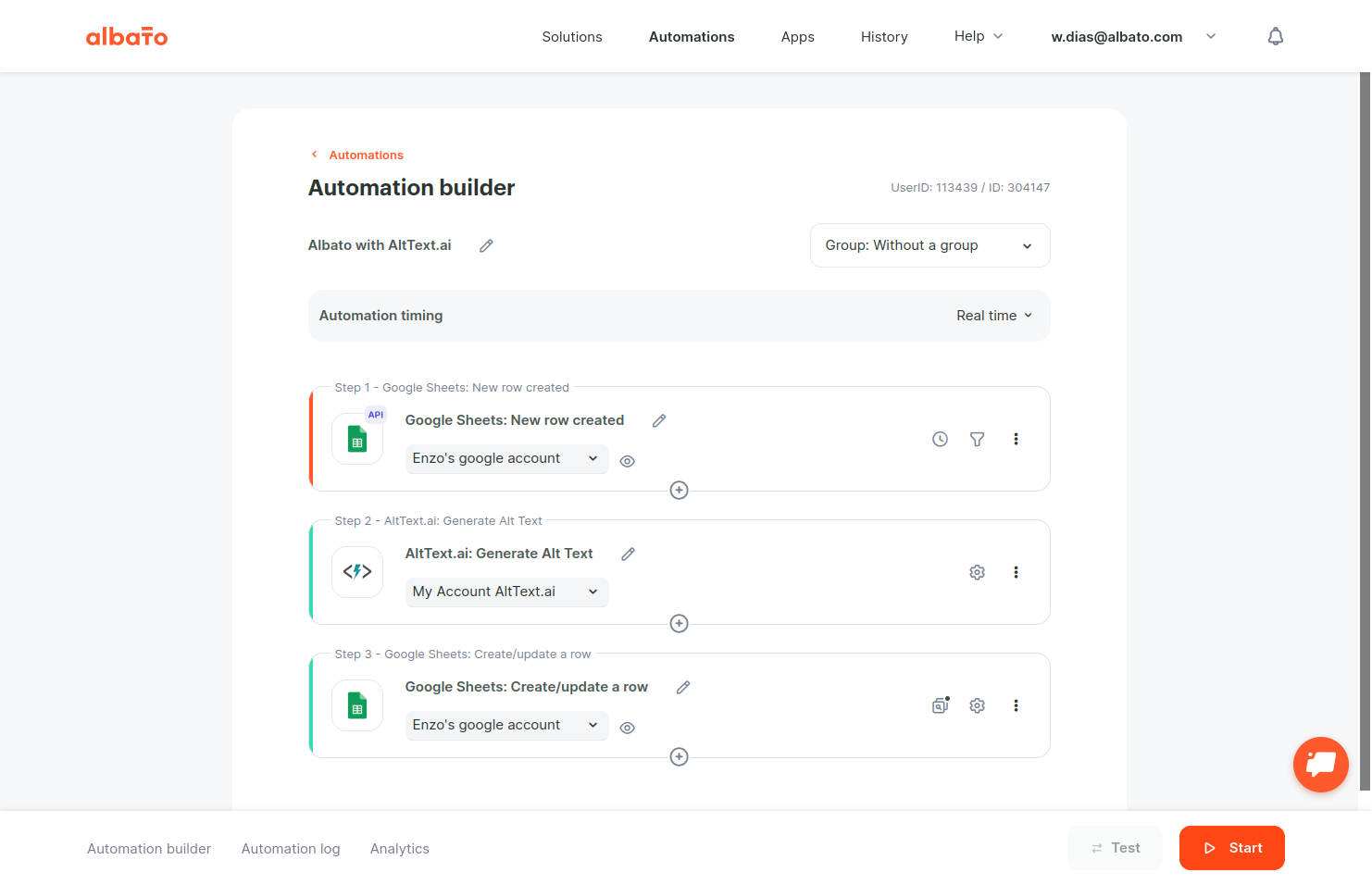This screenshot has width=1372, height=885.
Task: Click the Google Sheets app icon in Step 3
Action: [357, 705]
